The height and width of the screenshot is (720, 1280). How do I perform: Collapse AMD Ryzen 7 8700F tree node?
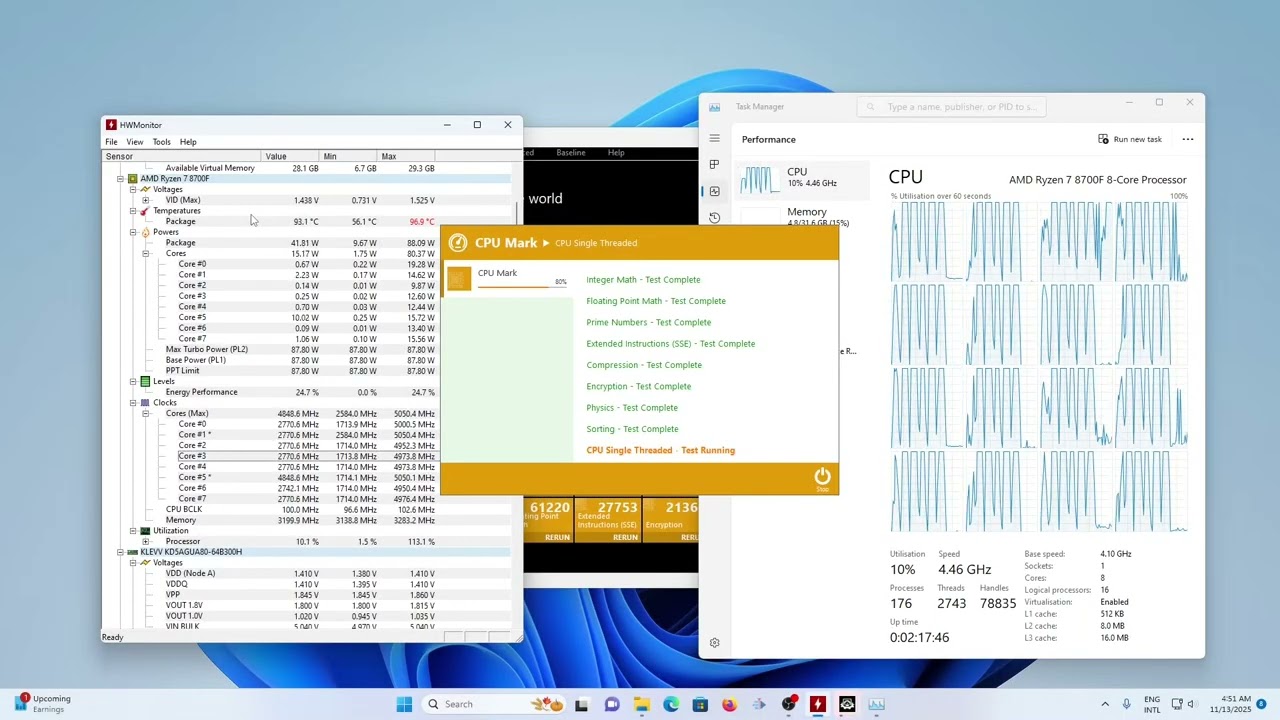[120, 179]
